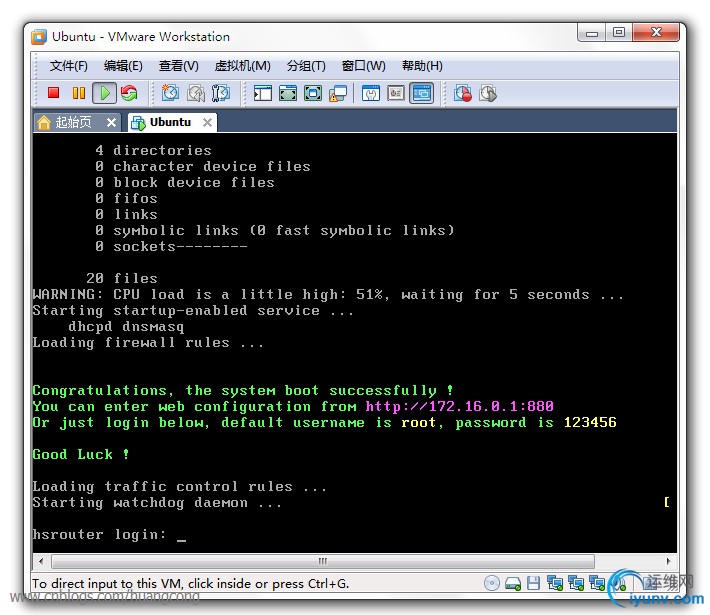Maximize the VMware Workstation window
This screenshot has height=615, width=710.
[619, 33]
